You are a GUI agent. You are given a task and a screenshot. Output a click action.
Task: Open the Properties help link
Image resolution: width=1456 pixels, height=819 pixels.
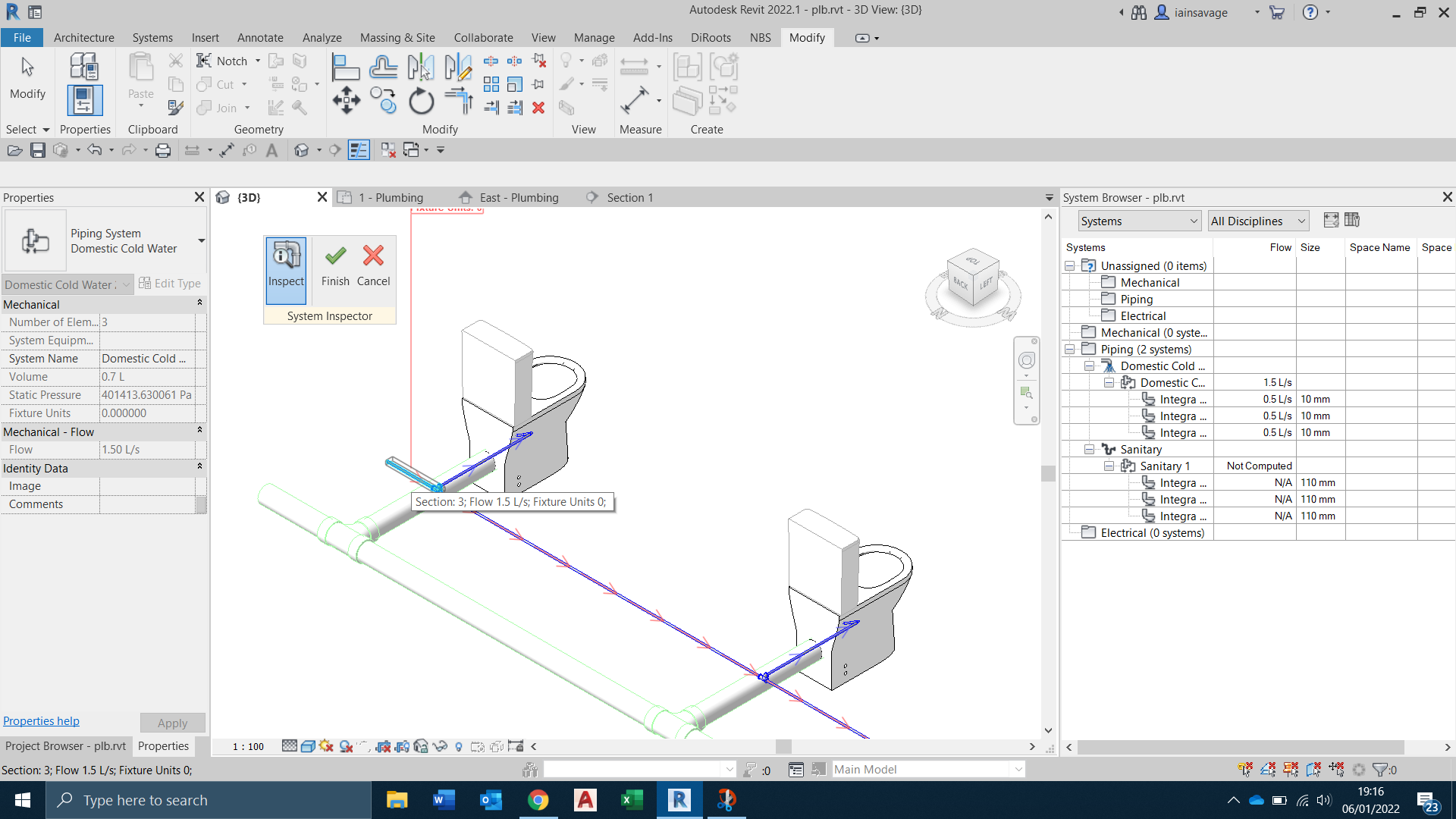[41, 720]
